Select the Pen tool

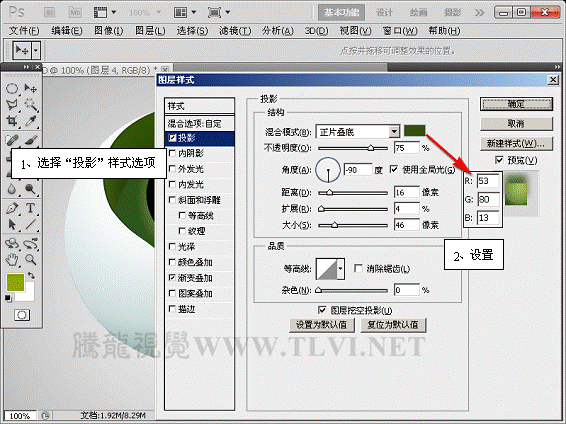pyautogui.click(x=12, y=208)
